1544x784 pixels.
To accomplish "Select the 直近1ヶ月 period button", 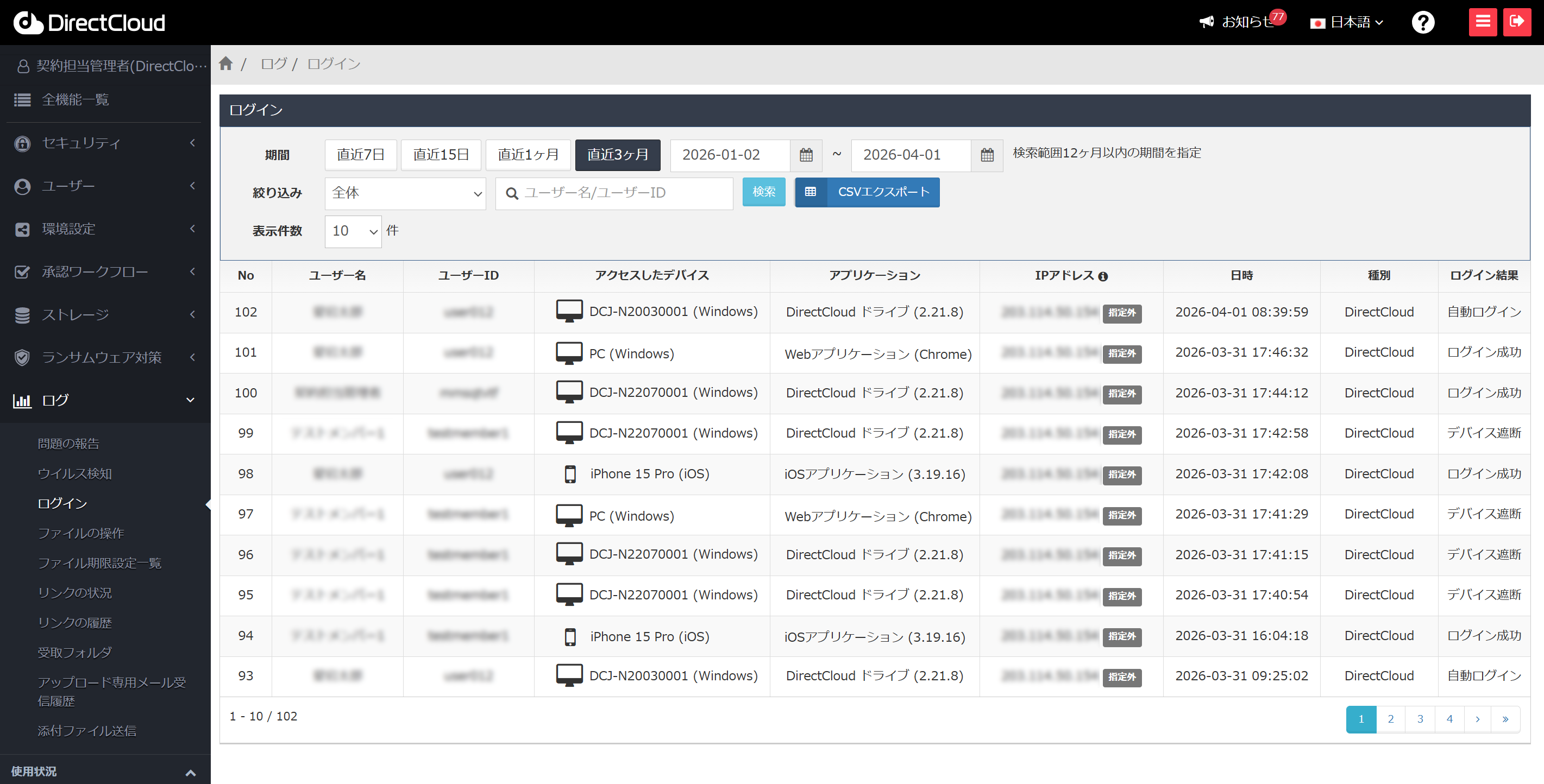I will coord(528,155).
